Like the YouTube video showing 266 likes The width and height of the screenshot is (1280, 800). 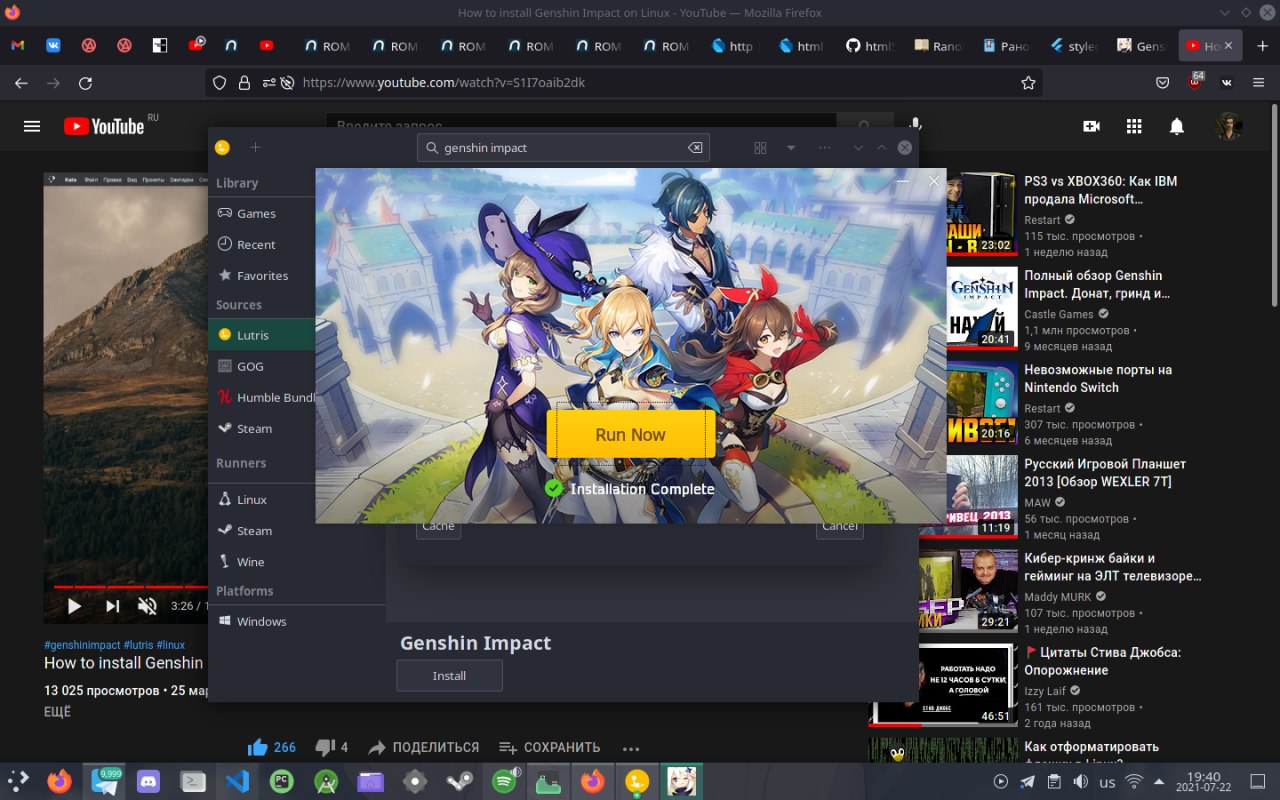tap(271, 747)
